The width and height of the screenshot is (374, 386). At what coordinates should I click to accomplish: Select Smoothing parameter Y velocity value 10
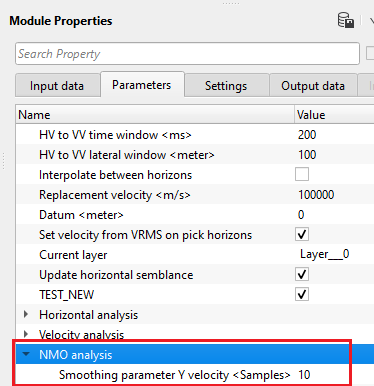[x=304, y=375]
